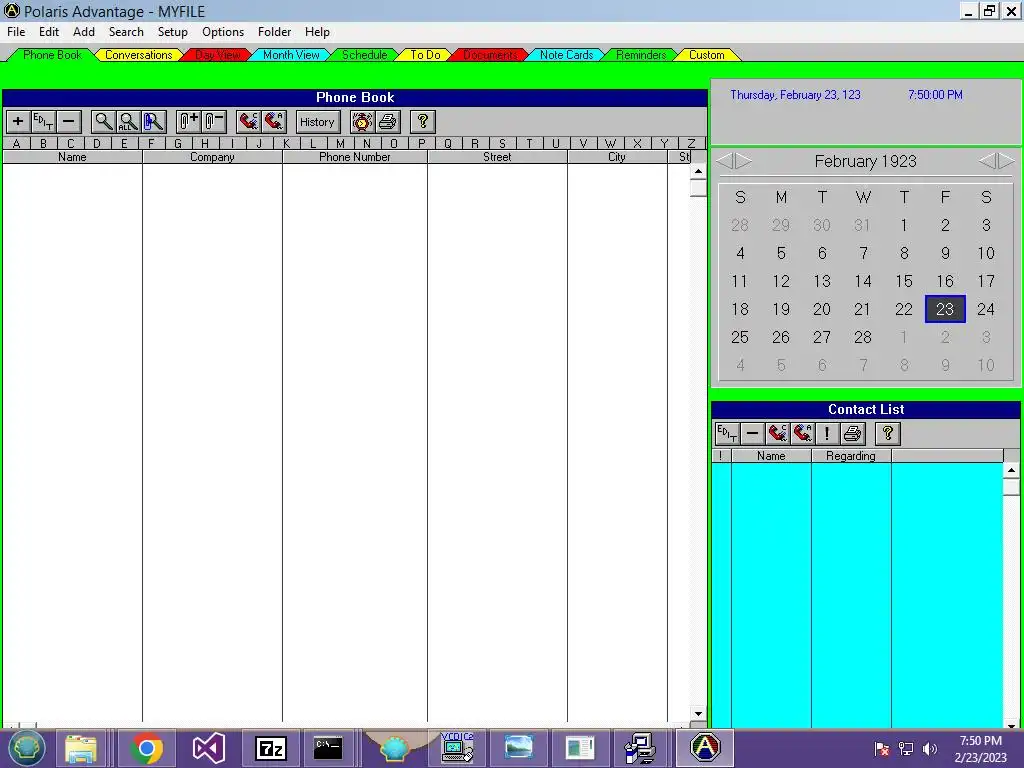This screenshot has height=768, width=1024.
Task: Switch to the Conversations tab
Action: click(x=138, y=55)
